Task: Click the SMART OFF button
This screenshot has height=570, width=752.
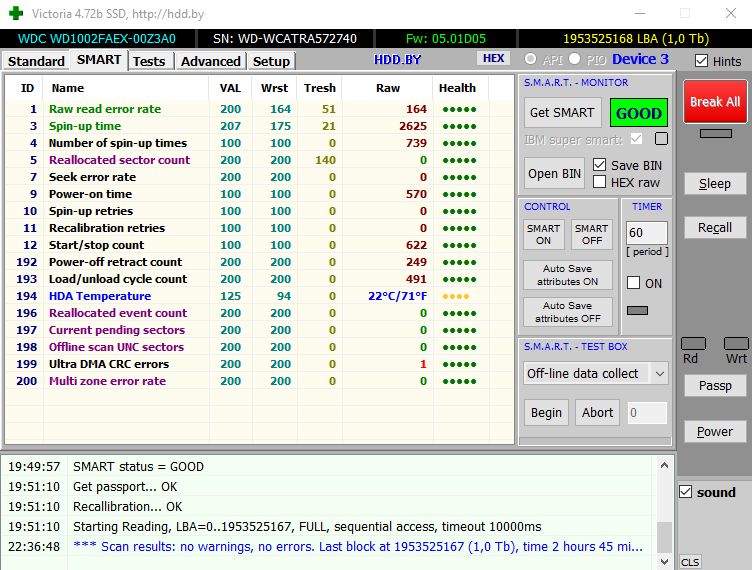Action: 592,234
